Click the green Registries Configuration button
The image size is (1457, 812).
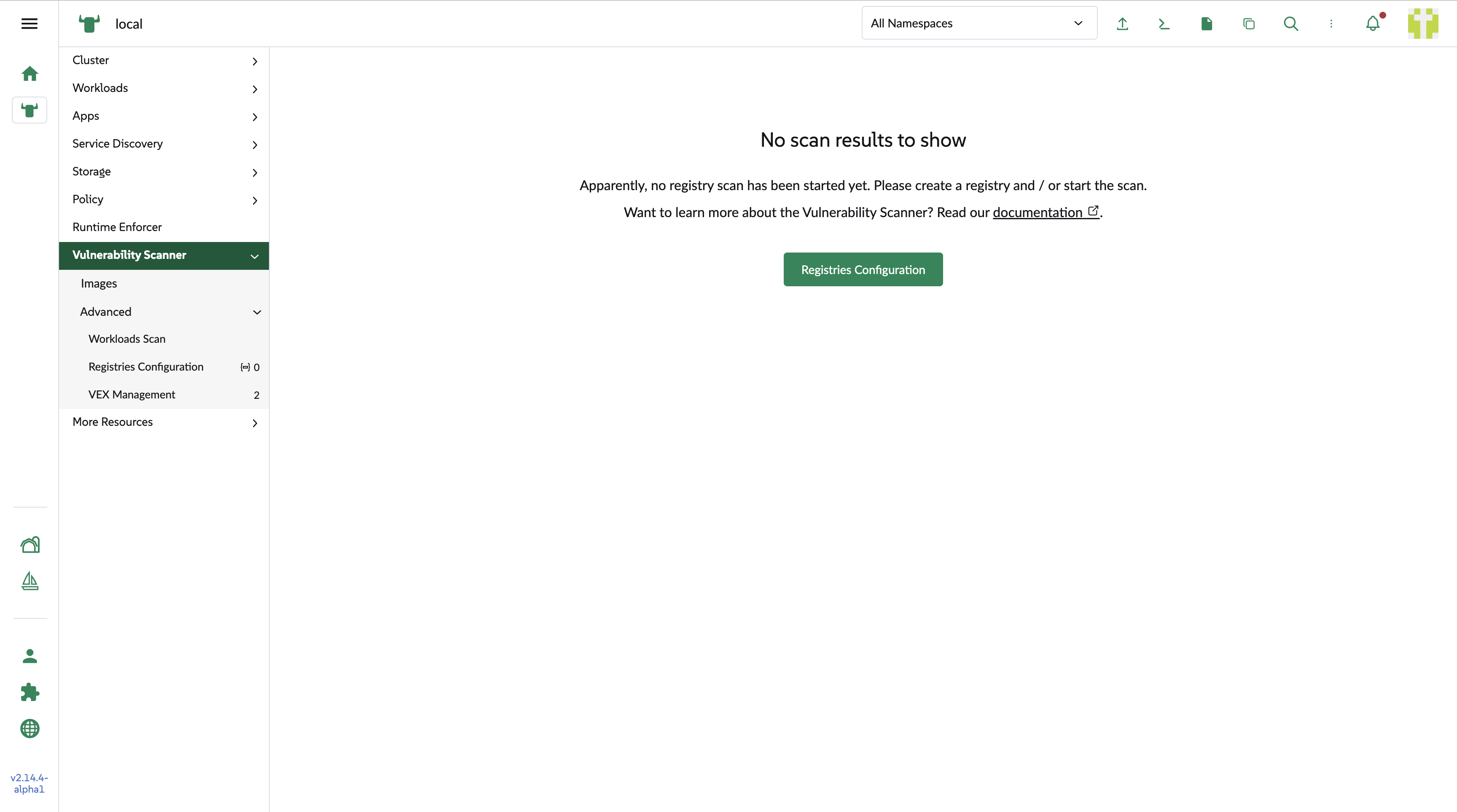(863, 269)
